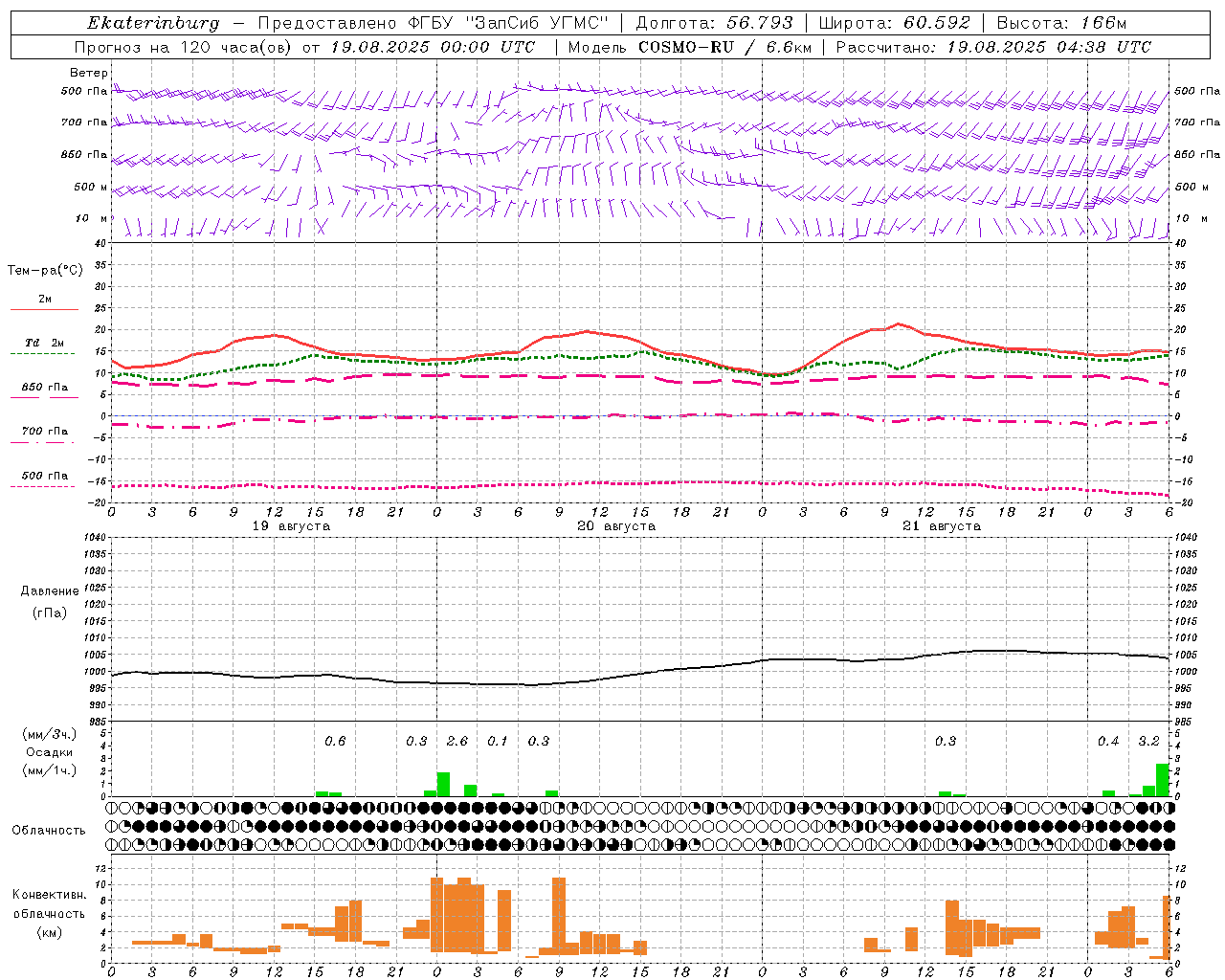Viewport: 1225px width, 980px height.
Task: Click the '700 гПа' dash-dot temperature legend entry
Action: 44,432
